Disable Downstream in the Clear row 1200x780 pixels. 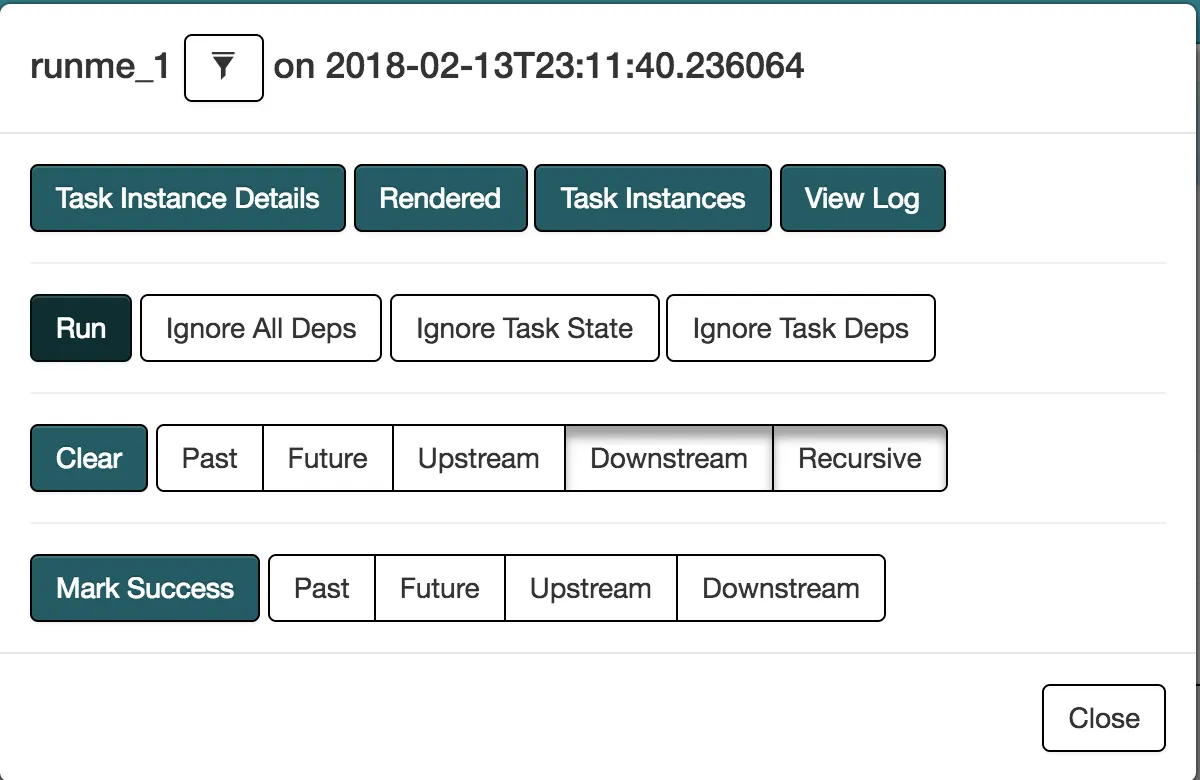pyautogui.click(x=669, y=458)
